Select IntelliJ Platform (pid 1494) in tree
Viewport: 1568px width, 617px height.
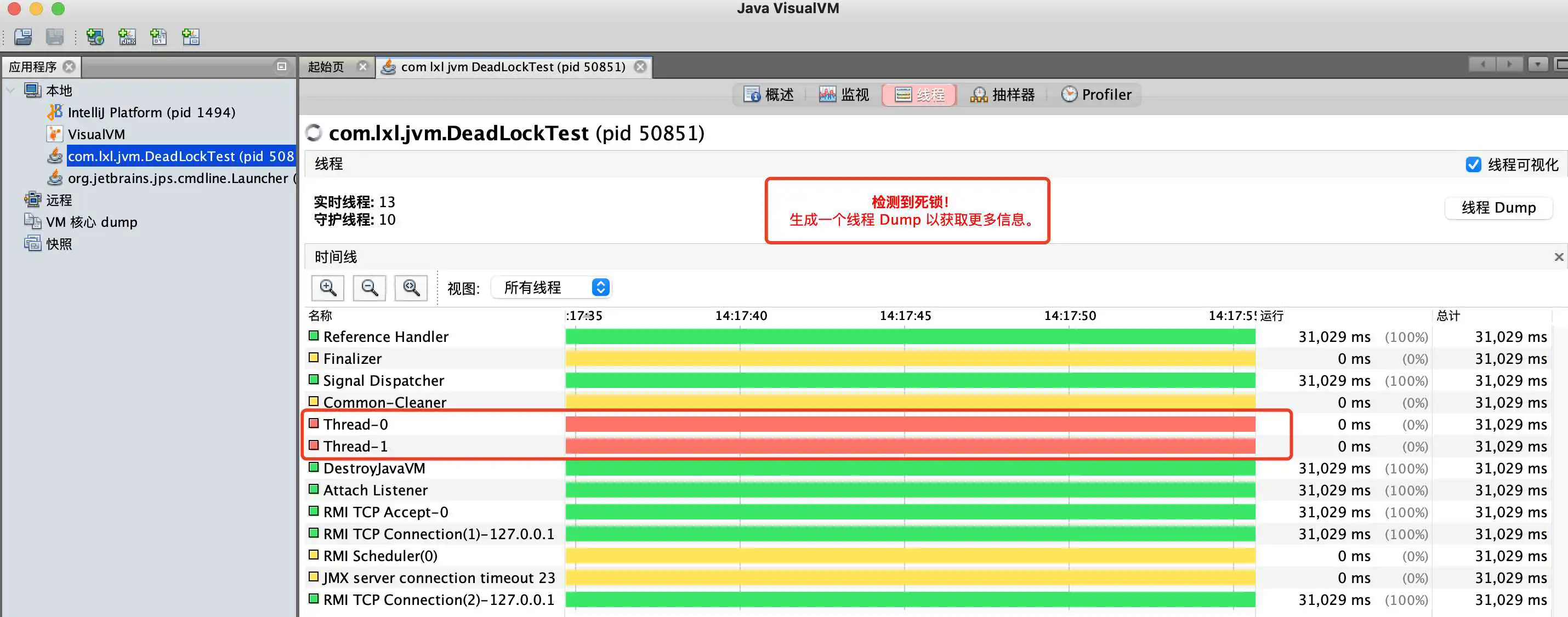click(151, 112)
